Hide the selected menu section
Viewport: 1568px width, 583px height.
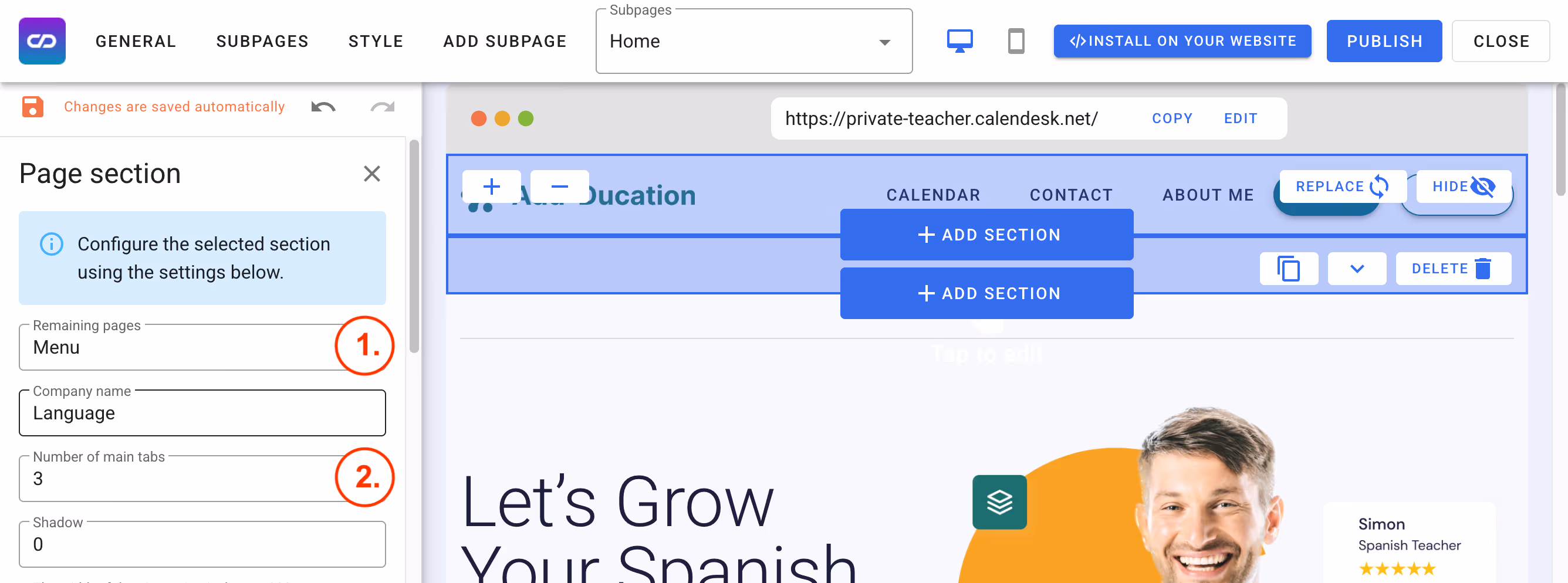[1463, 186]
